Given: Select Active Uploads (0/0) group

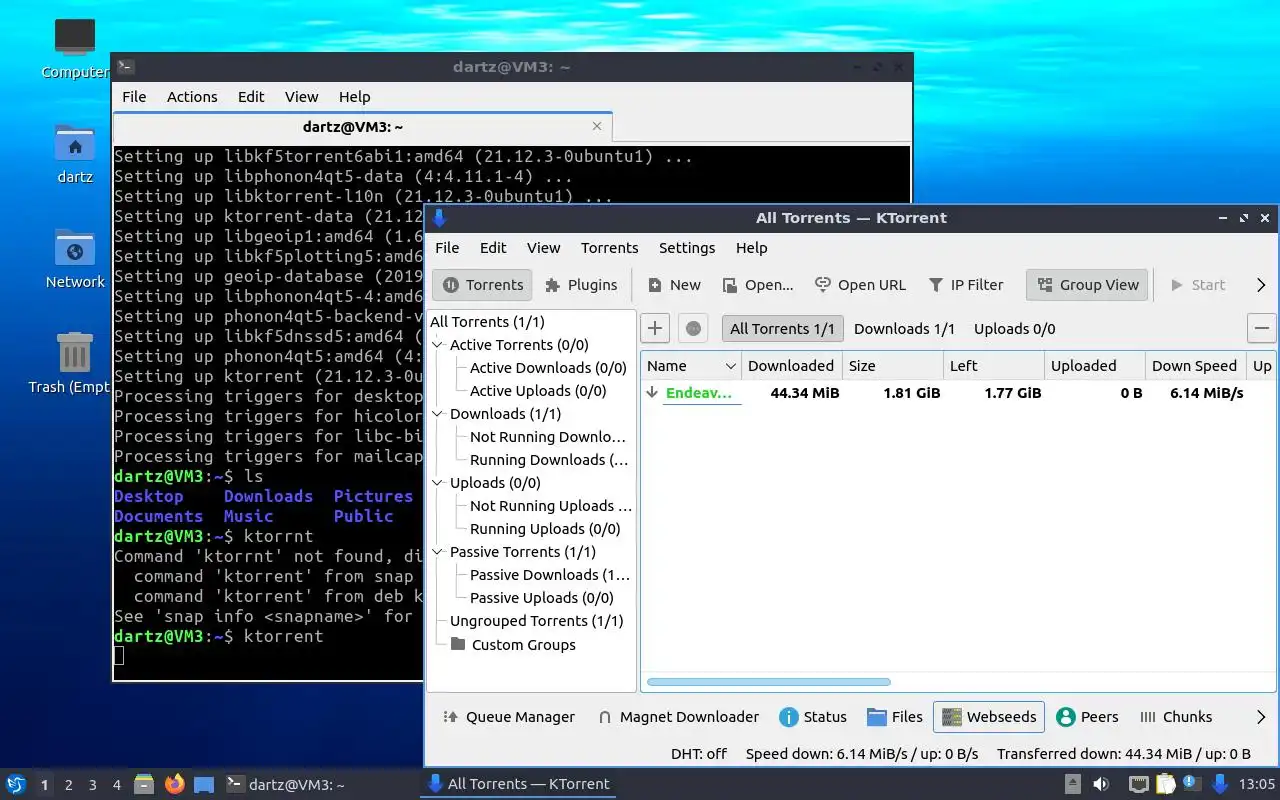Looking at the screenshot, I should click(x=538, y=391).
